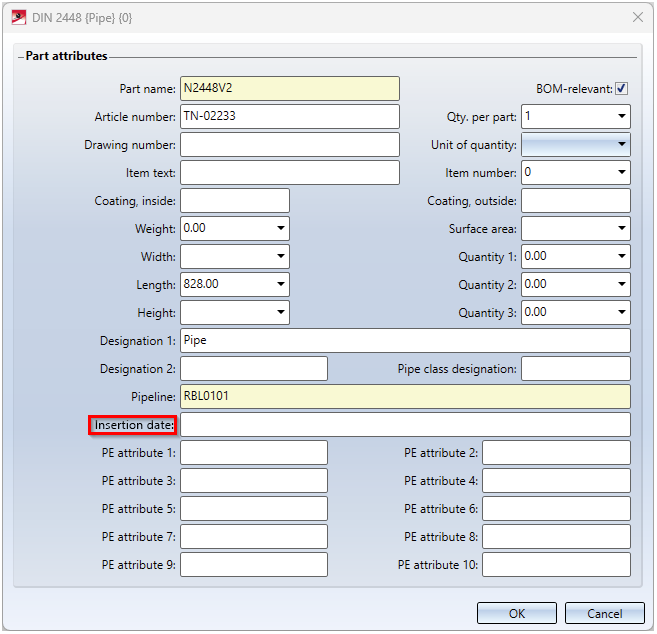Toggle the BOM-relevant checkbox
The image size is (657, 634).
[621, 88]
